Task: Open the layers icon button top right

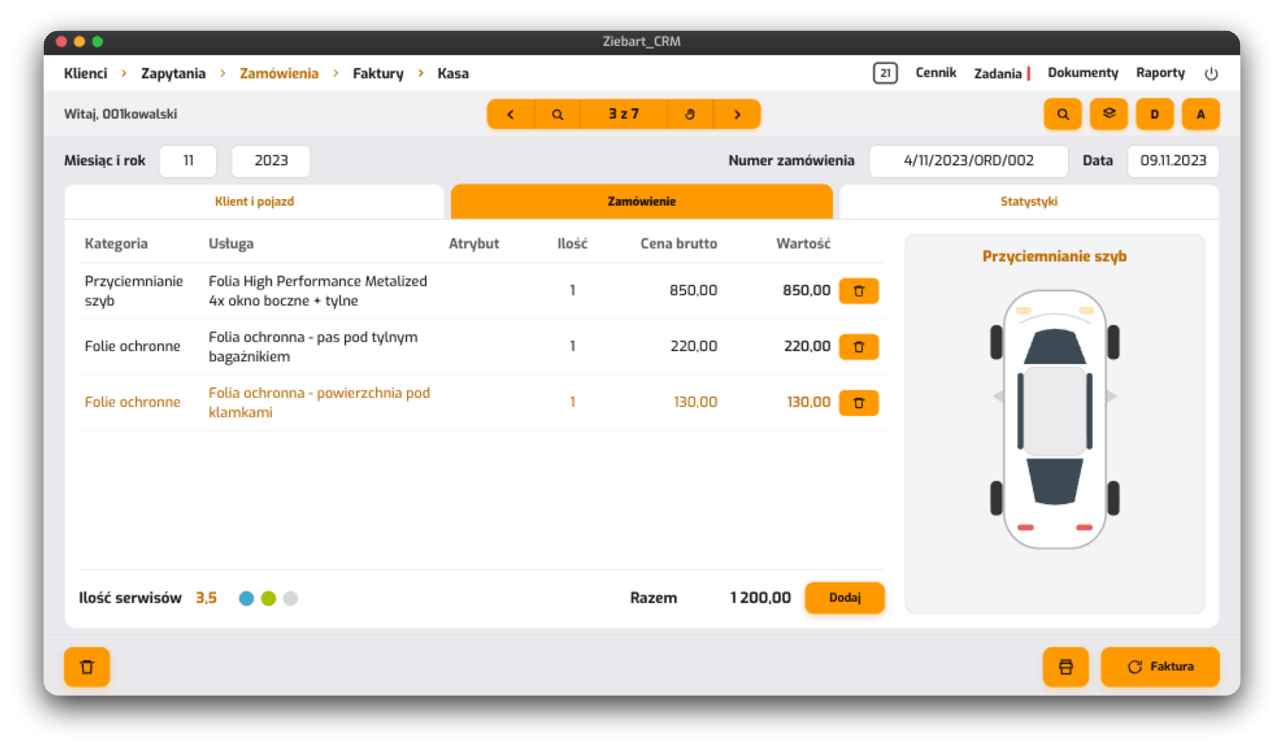Action: (x=1109, y=114)
